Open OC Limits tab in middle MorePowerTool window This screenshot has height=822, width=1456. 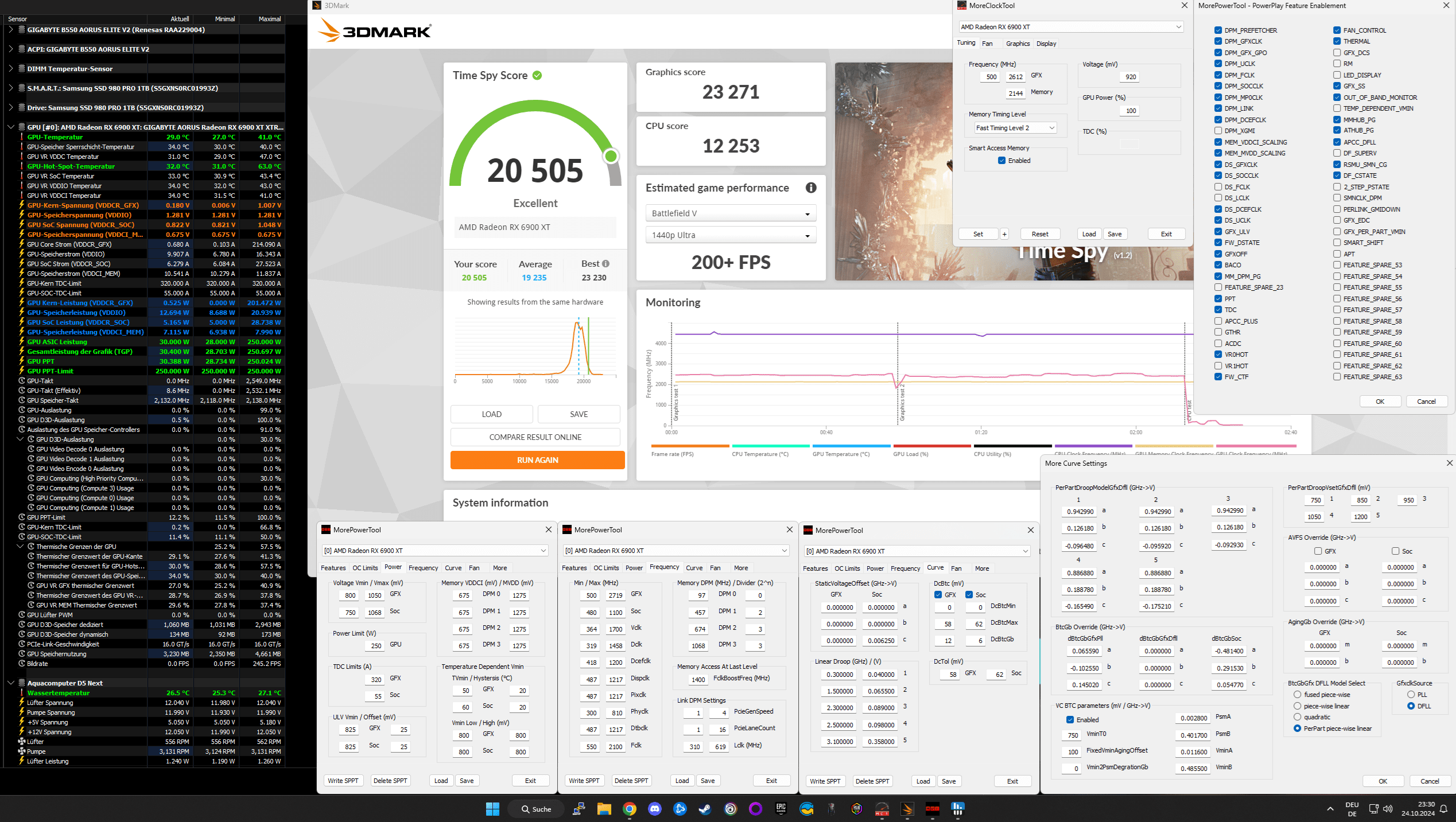(x=606, y=568)
